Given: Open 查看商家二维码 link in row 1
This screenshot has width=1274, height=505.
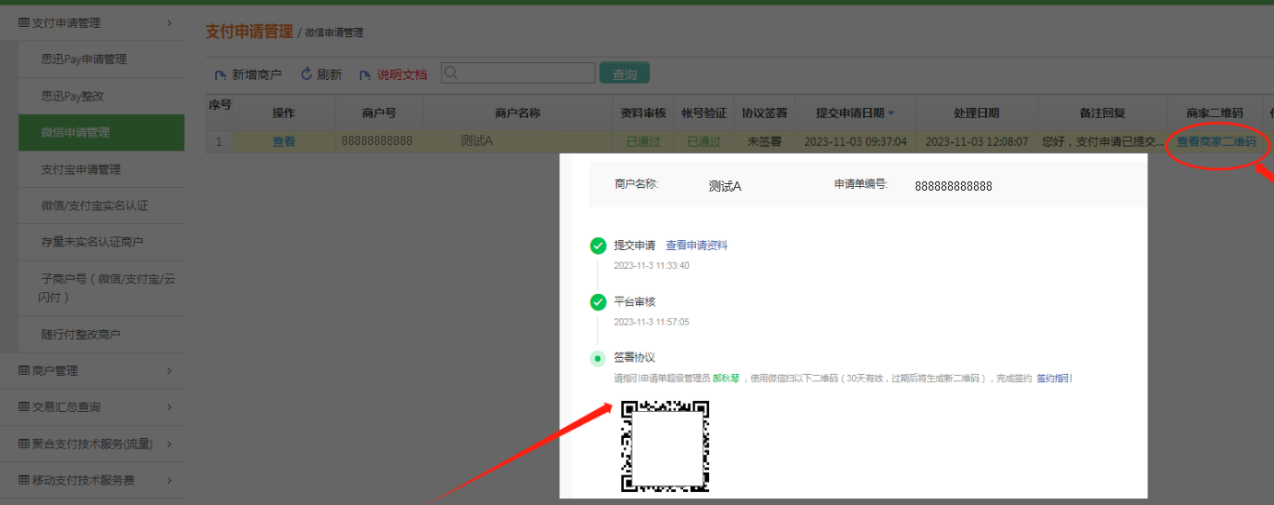Looking at the screenshot, I should tap(1216, 142).
